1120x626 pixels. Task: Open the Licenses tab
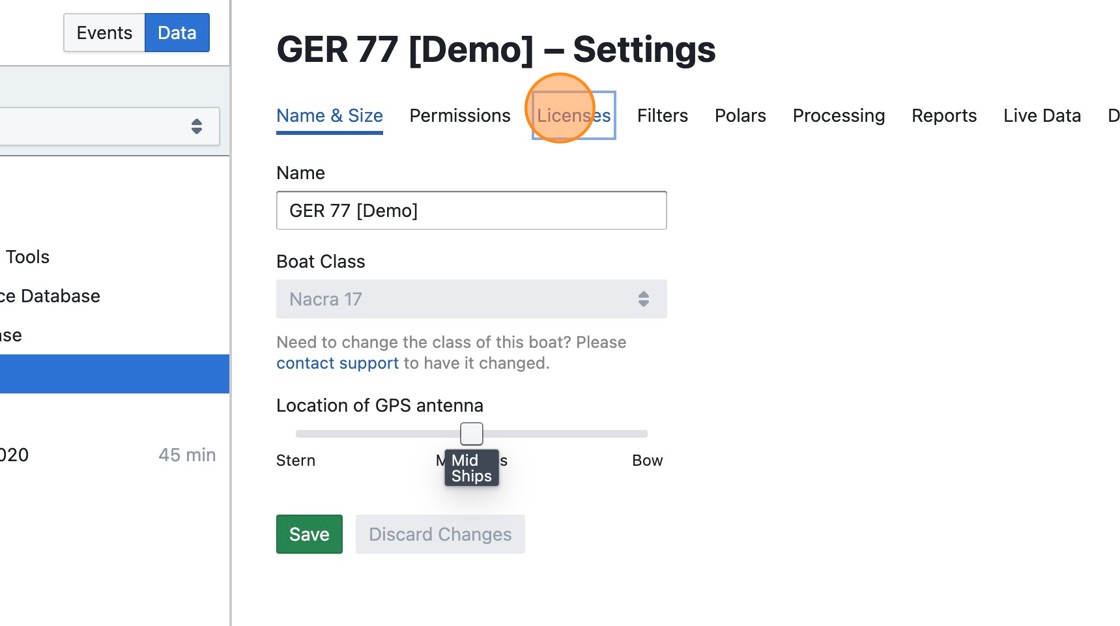tap(574, 116)
